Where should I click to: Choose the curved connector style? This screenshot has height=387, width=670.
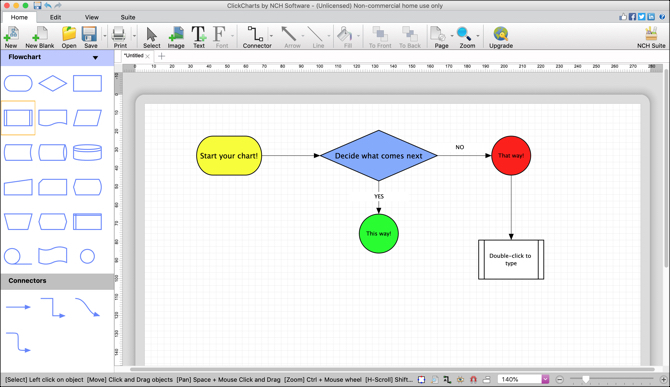[87, 308]
